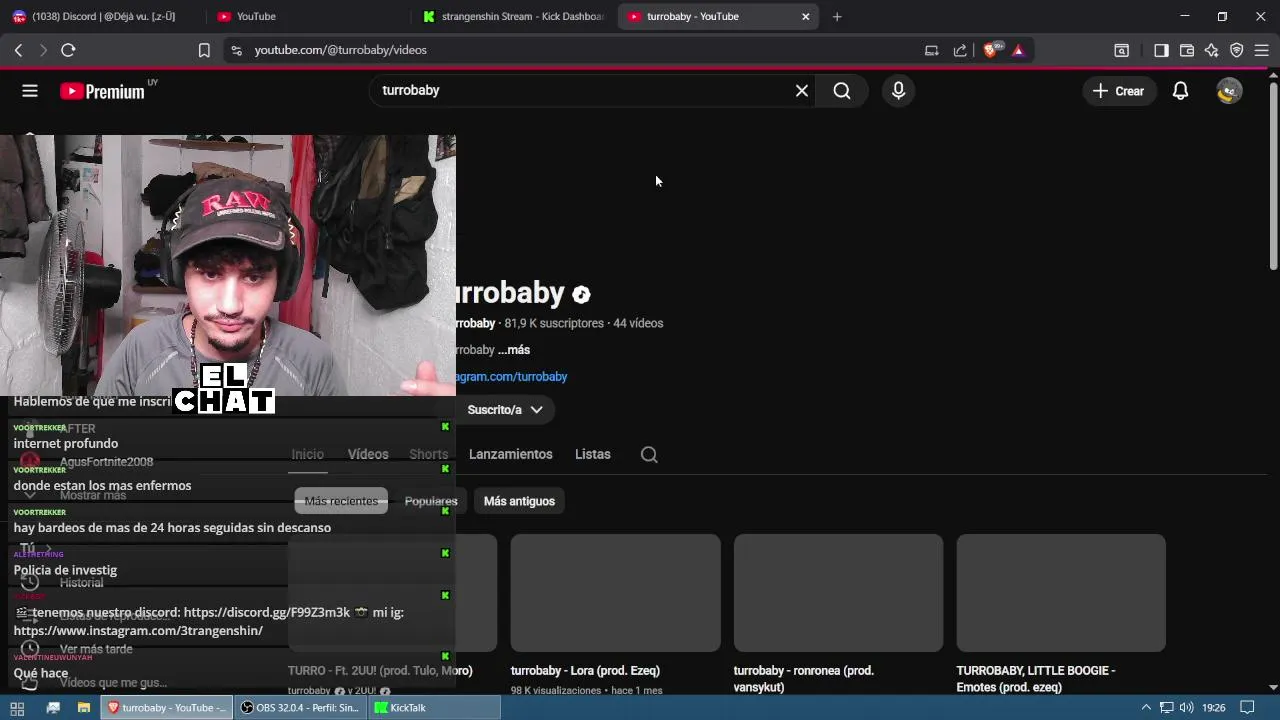Open Brave main menu

coord(1262,50)
